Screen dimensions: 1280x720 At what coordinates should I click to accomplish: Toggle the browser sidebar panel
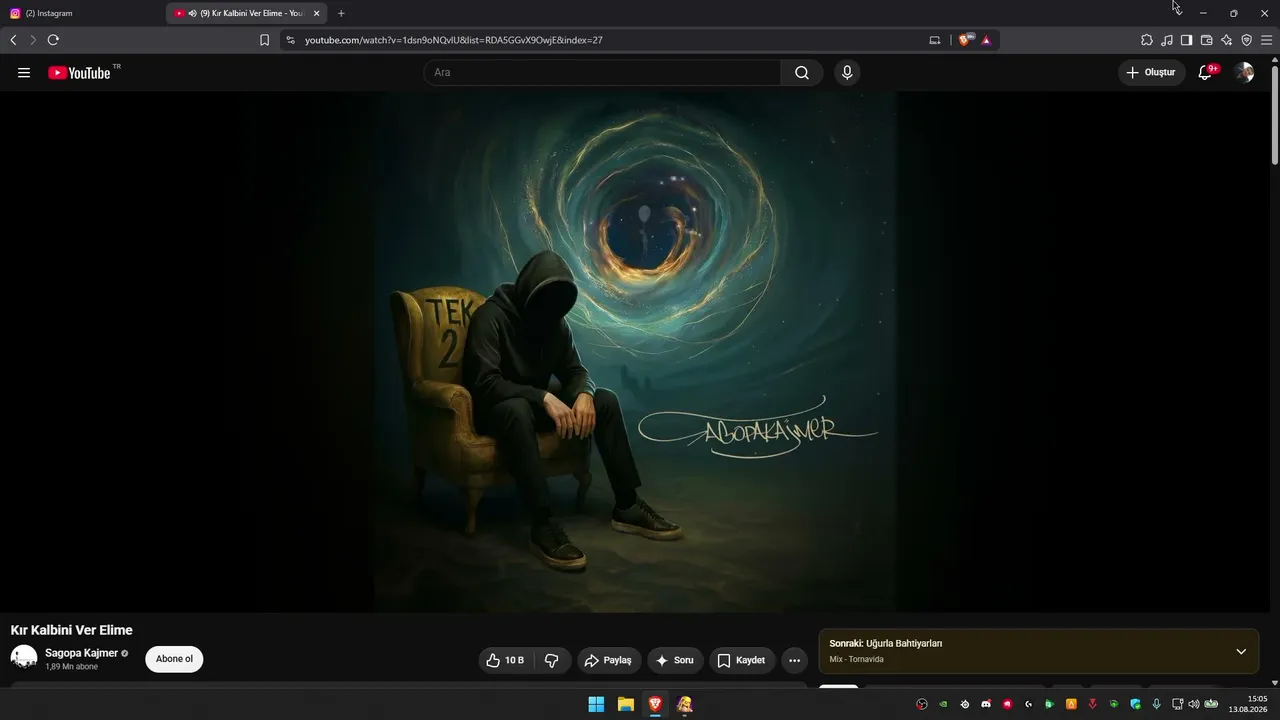(1186, 40)
